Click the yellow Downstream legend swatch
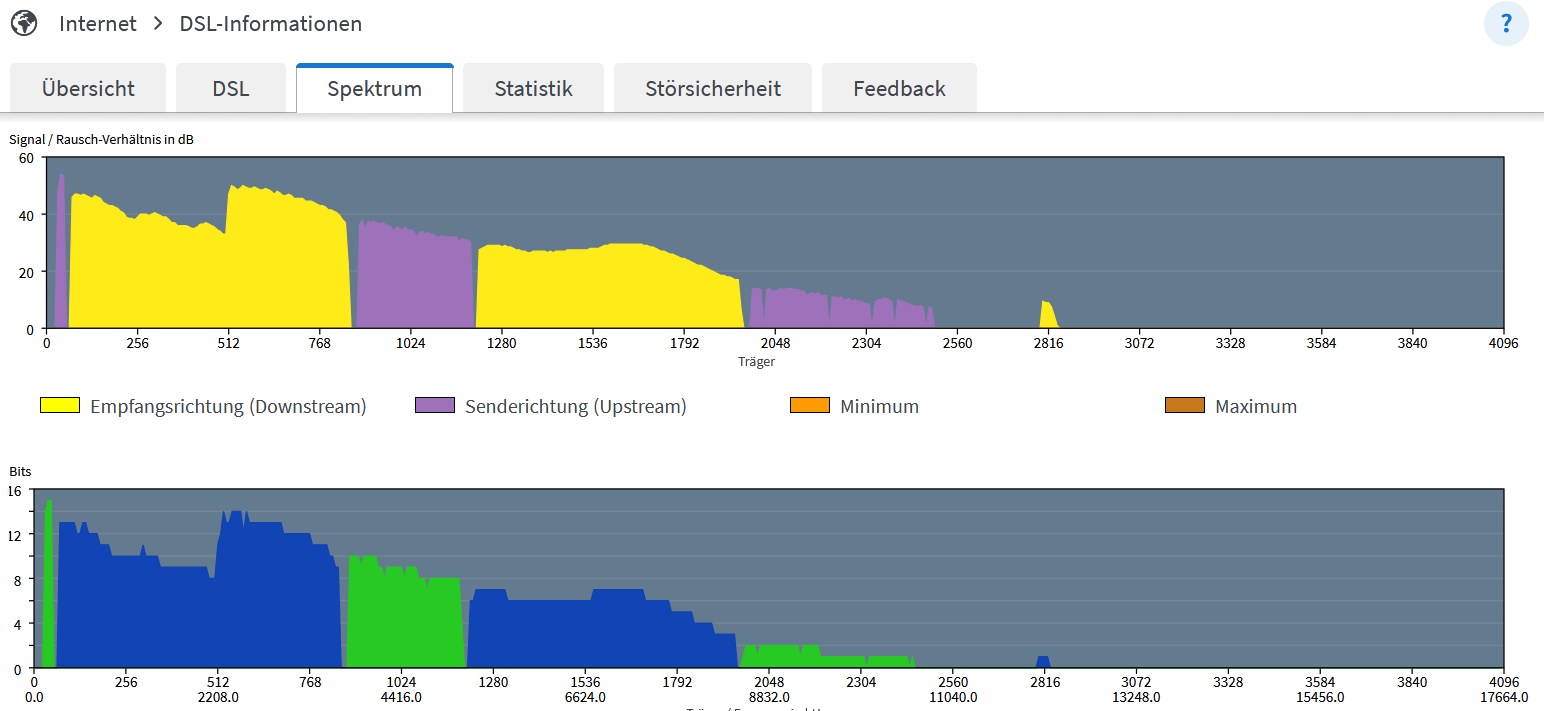The width and height of the screenshot is (1544, 711). click(x=60, y=406)
